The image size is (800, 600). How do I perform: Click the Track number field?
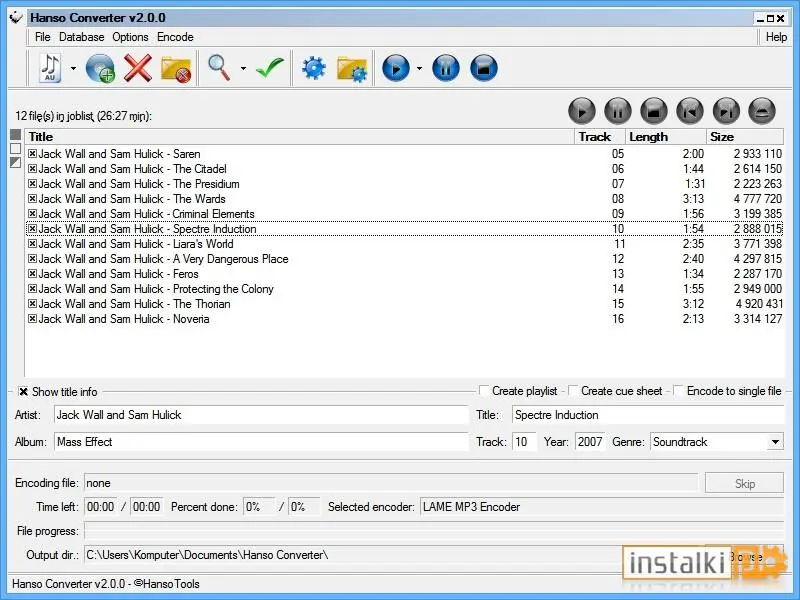524,442
